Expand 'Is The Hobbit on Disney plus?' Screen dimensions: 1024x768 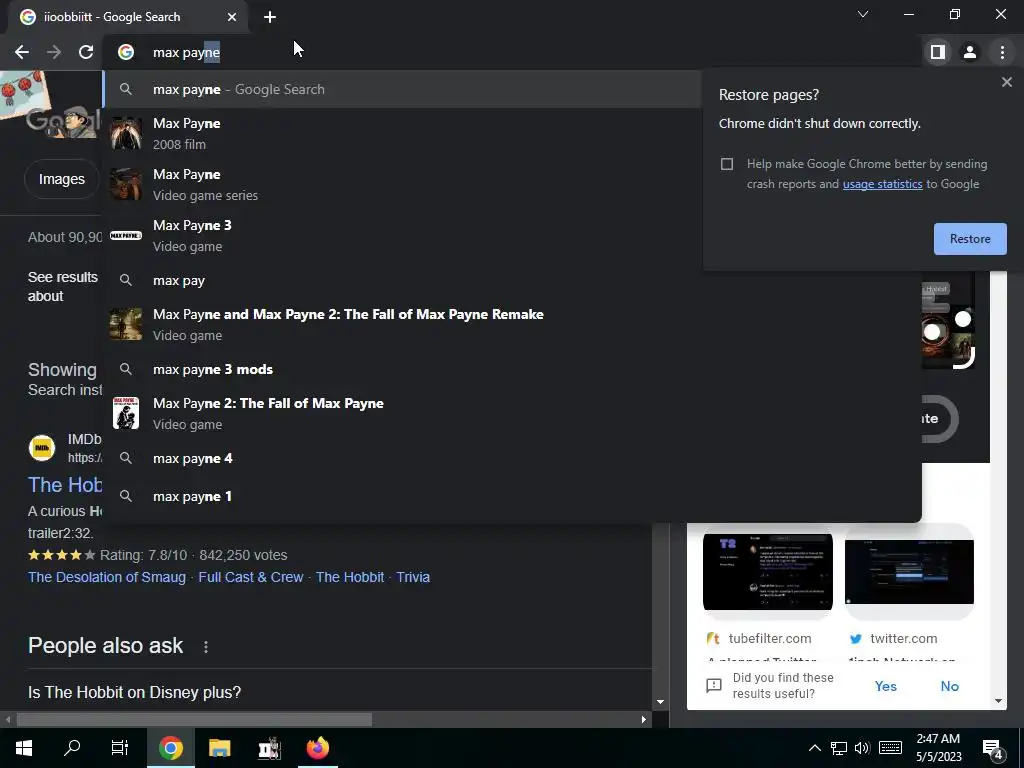click(340, 692)
